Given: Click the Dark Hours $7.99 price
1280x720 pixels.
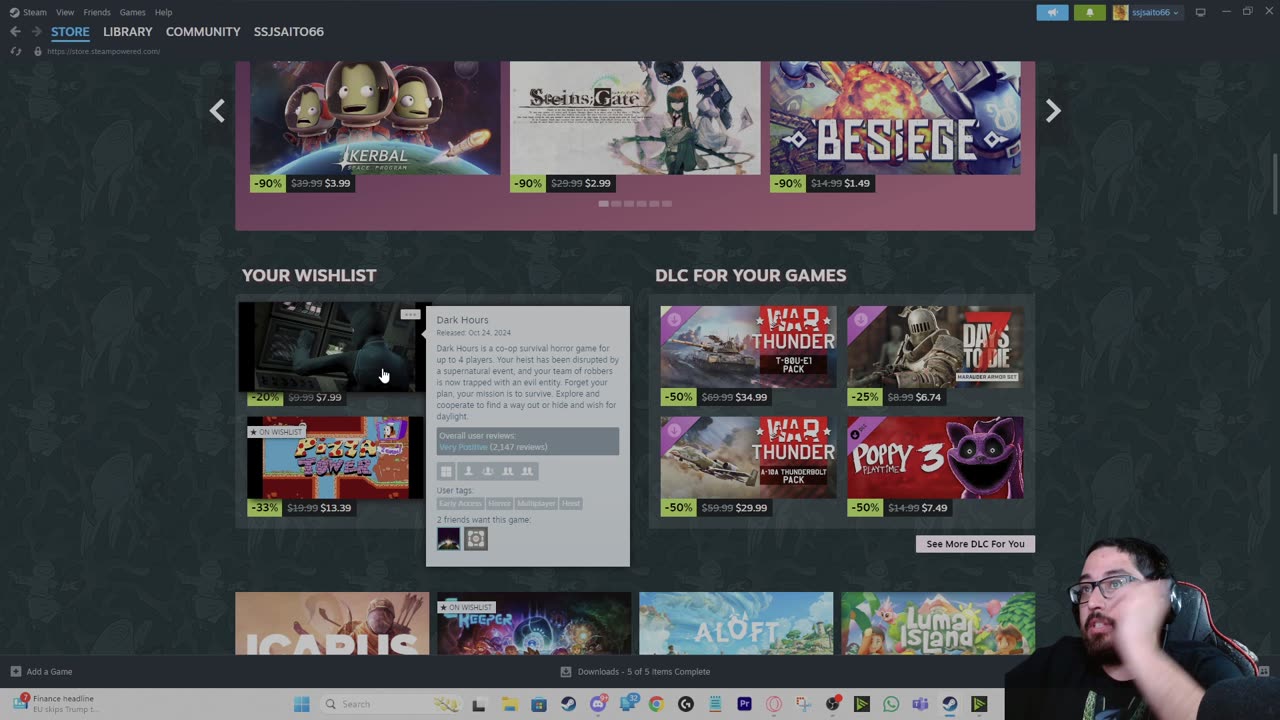Looking at the screenshot, I should (328, 397).
